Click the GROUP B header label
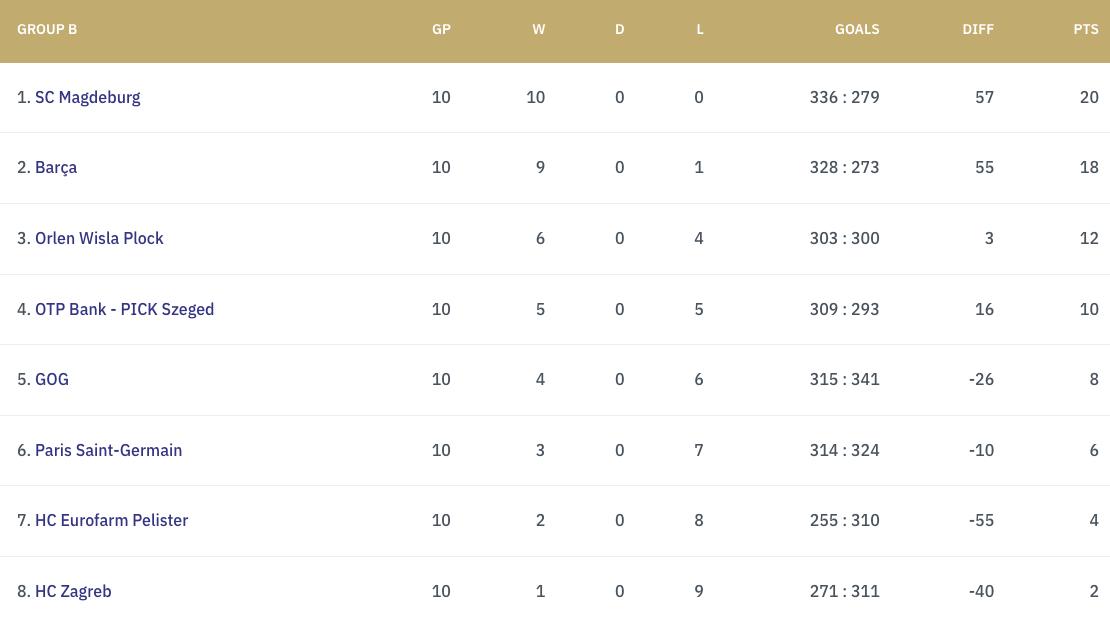Screen dimensions: 1110x617 (47, 29)
